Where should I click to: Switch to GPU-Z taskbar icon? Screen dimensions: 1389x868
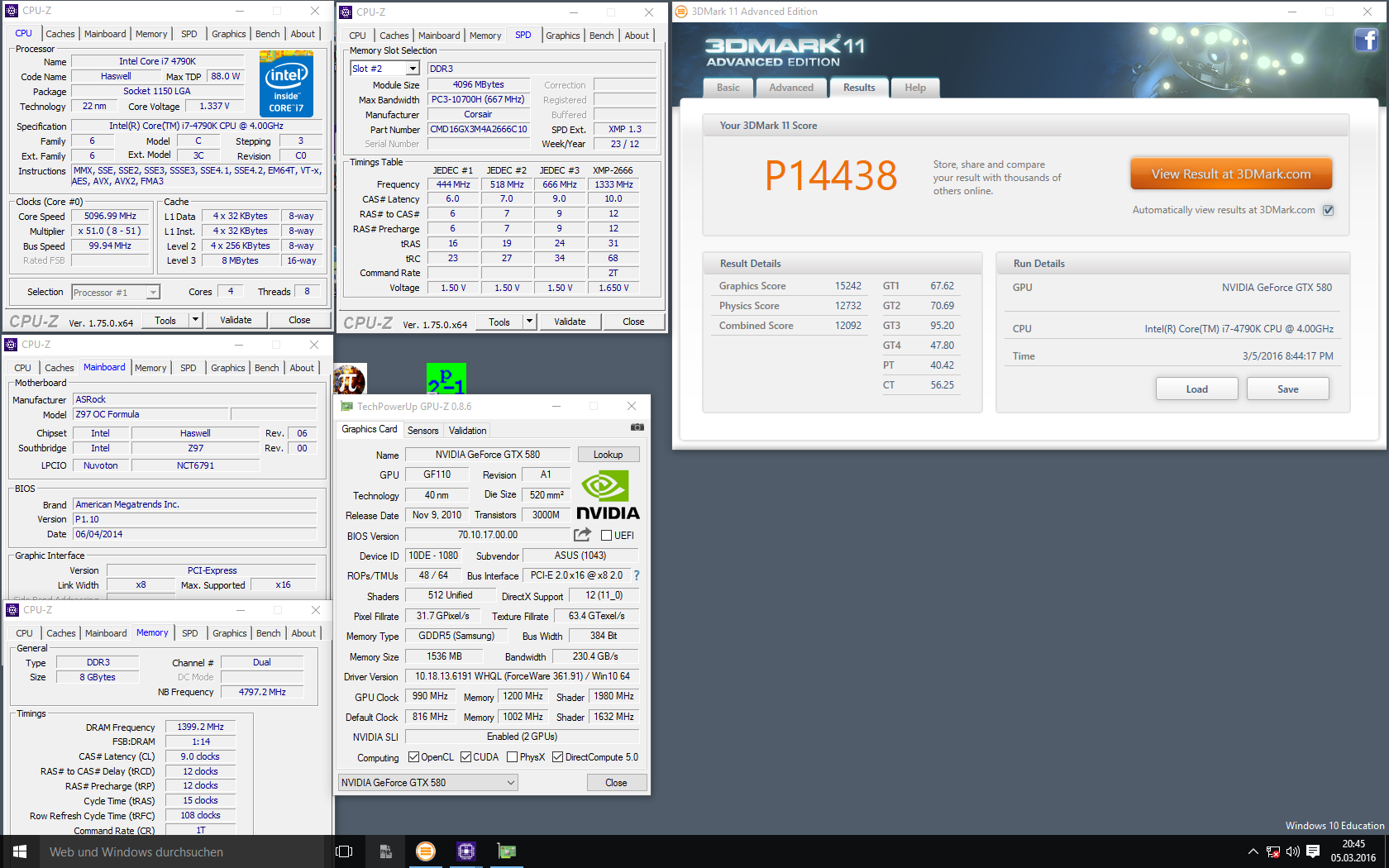[x=507, y=851]
